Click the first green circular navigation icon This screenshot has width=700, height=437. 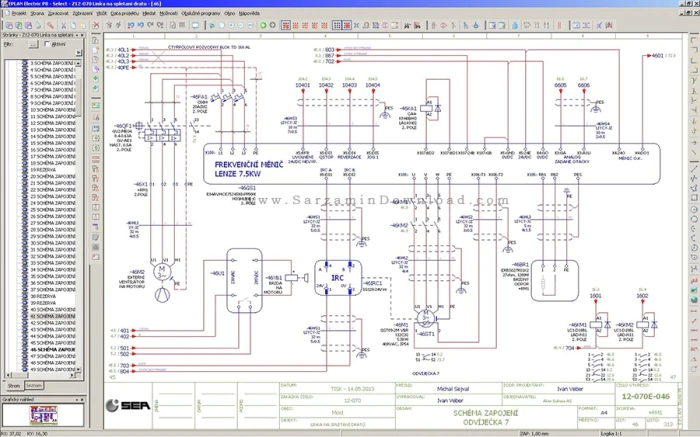point(263,25)
